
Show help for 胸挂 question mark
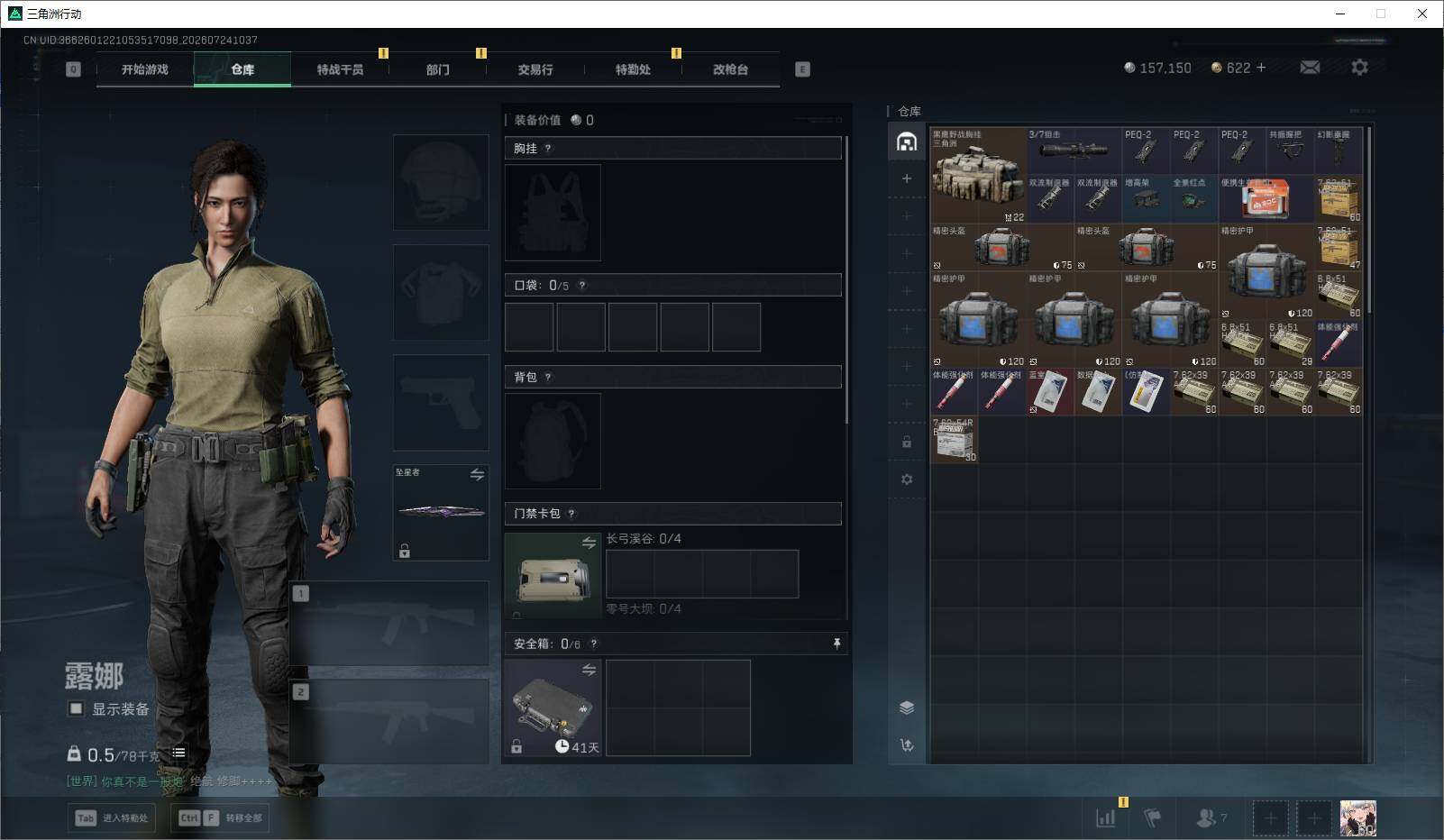548,148
